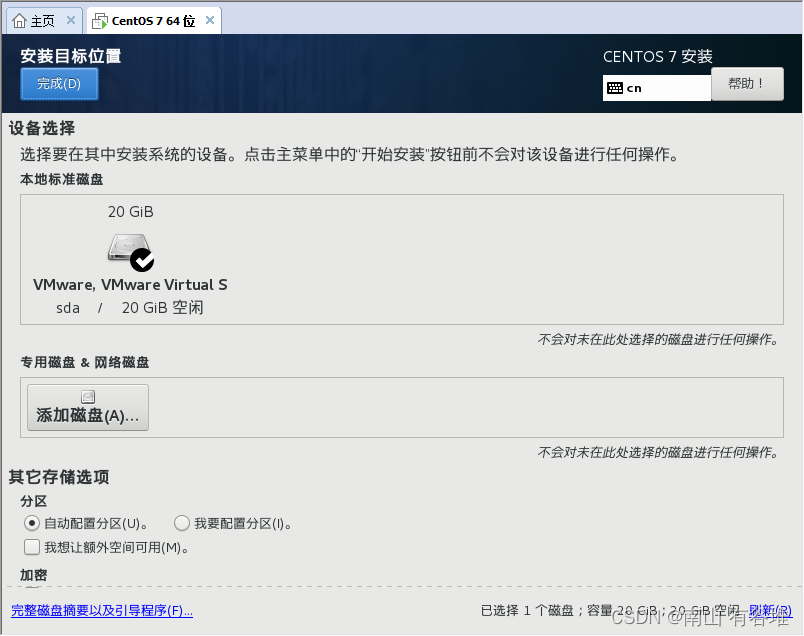Click the 刷新(R) refresh link
The height and width of the screenshot is (636, 804).
coord(770,610)
